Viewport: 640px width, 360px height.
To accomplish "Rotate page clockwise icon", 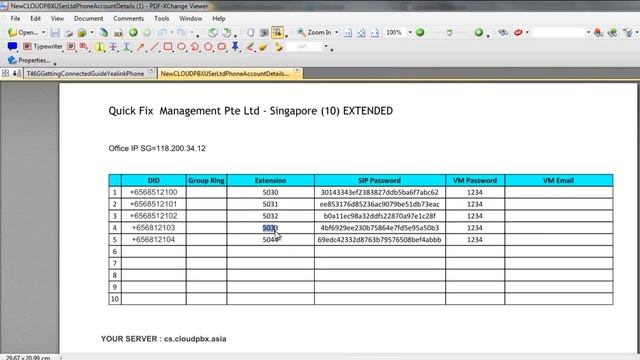I will (x=227, y=32).
